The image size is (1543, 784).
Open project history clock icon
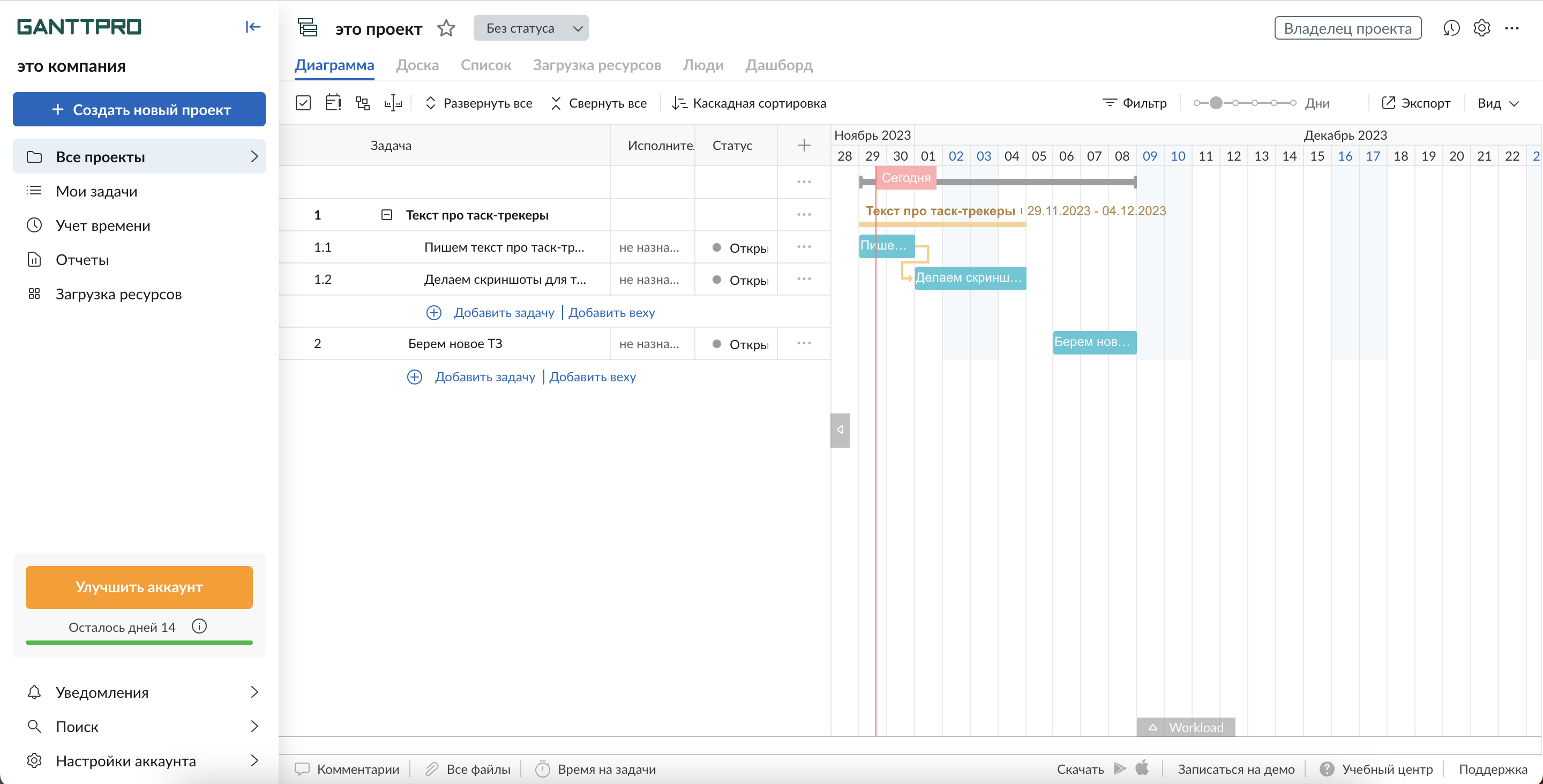[x=1451, y=28]
